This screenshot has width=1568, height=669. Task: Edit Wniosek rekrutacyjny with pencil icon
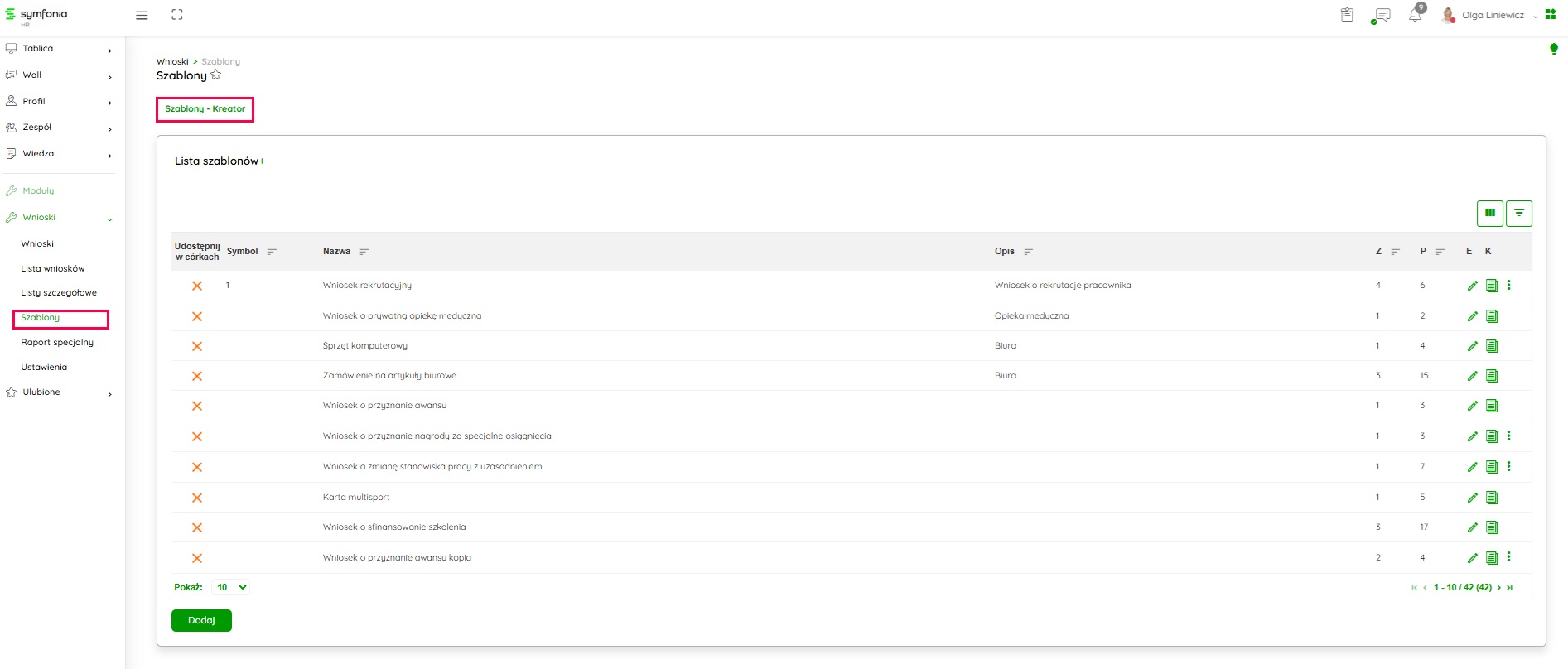pos(1472,286)
